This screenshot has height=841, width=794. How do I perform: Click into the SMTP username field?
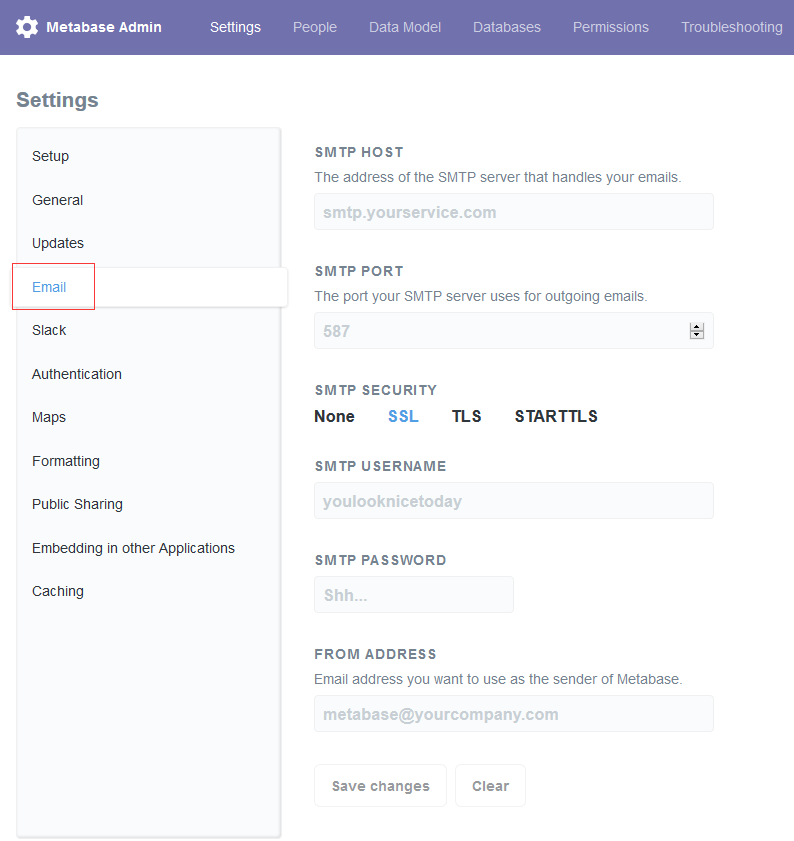tap(513, 501)
